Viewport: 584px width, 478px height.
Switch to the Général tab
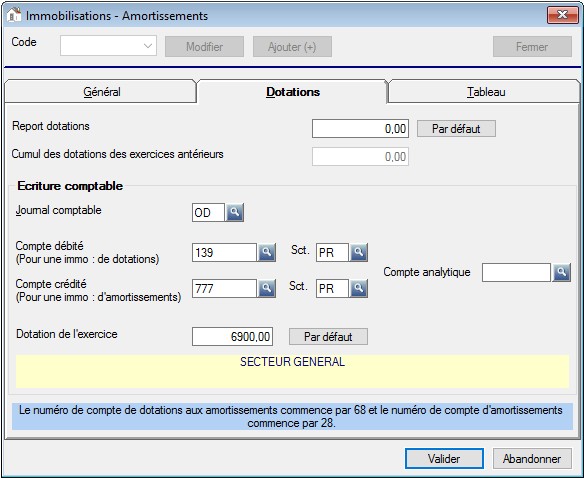[x=101, y=92]
